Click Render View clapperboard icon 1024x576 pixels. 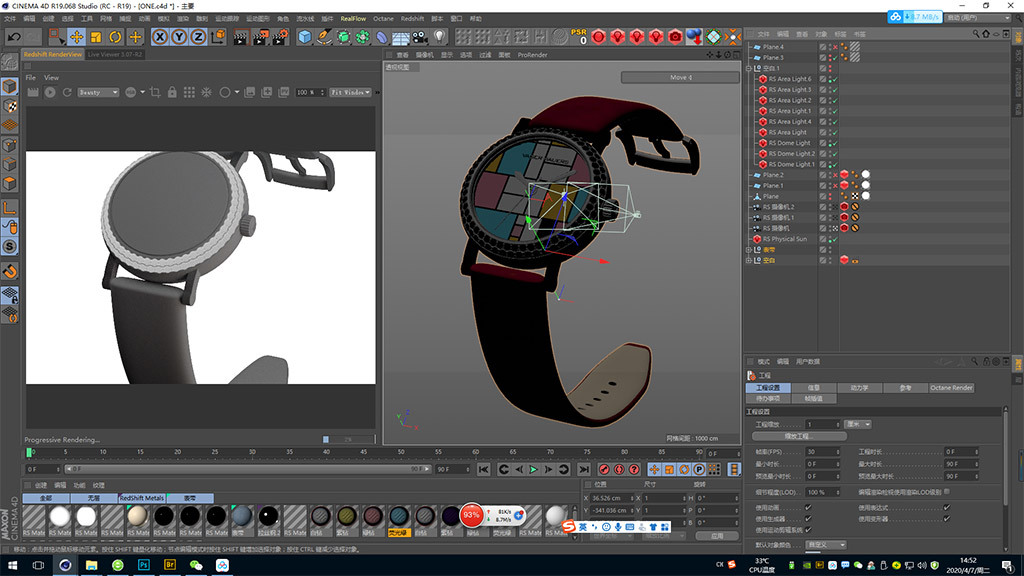(x=241, y=37)
